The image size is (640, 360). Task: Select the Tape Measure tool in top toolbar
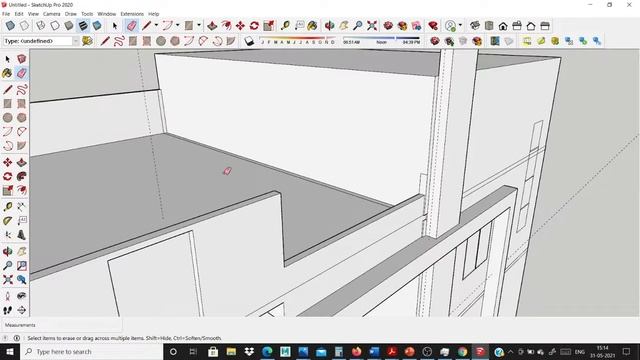[x=285, y=26]
